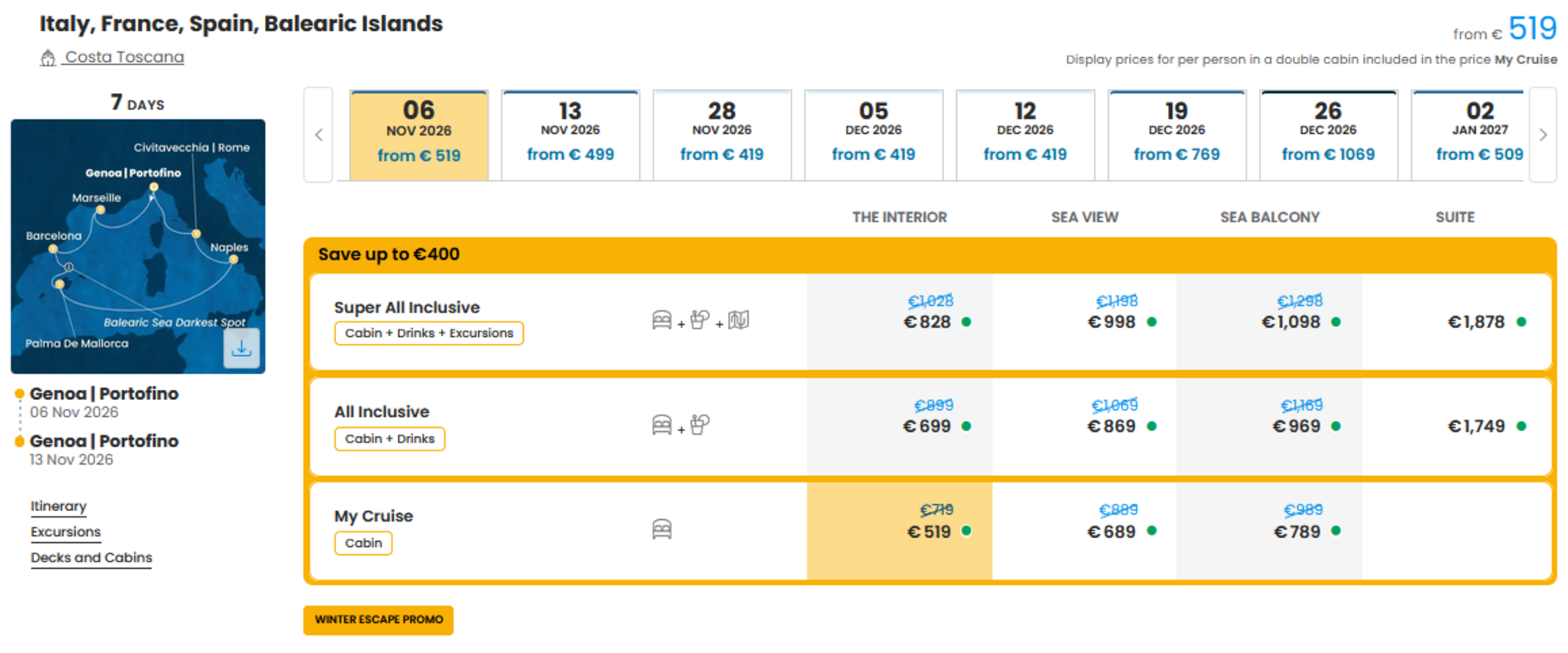Viewport: 1568px width, 653px height.
Task: Show next departure dates
Action: (1543, 135)
